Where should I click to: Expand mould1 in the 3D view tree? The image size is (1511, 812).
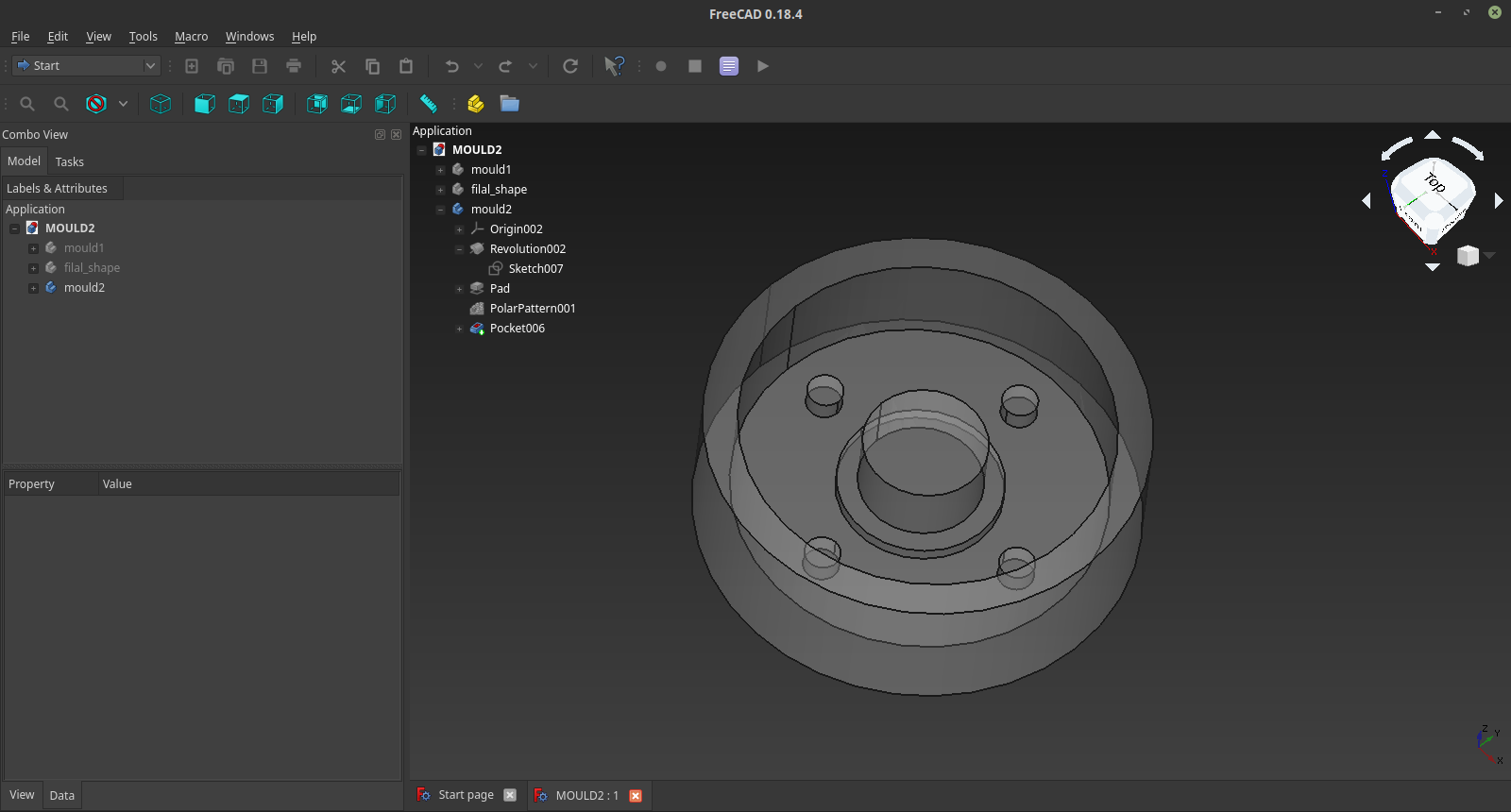pyautogui.click(x=440, y=170)
